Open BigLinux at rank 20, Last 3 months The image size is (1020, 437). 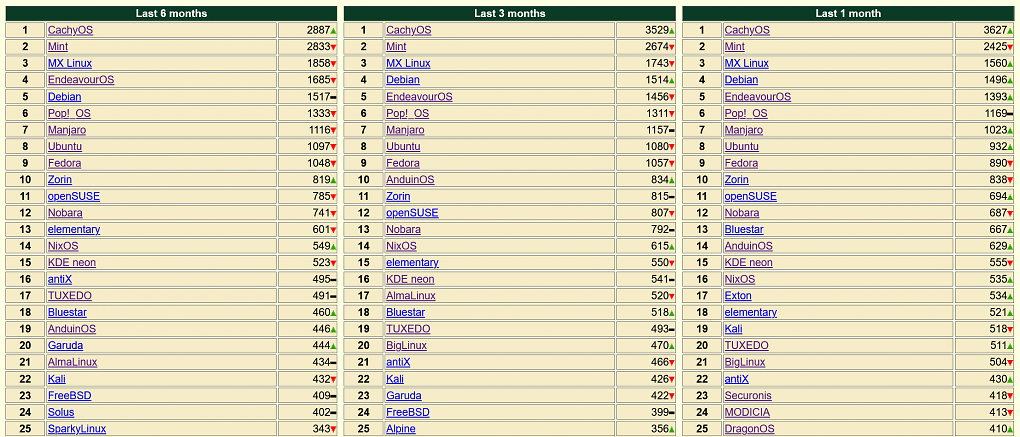tap(407, 346)
